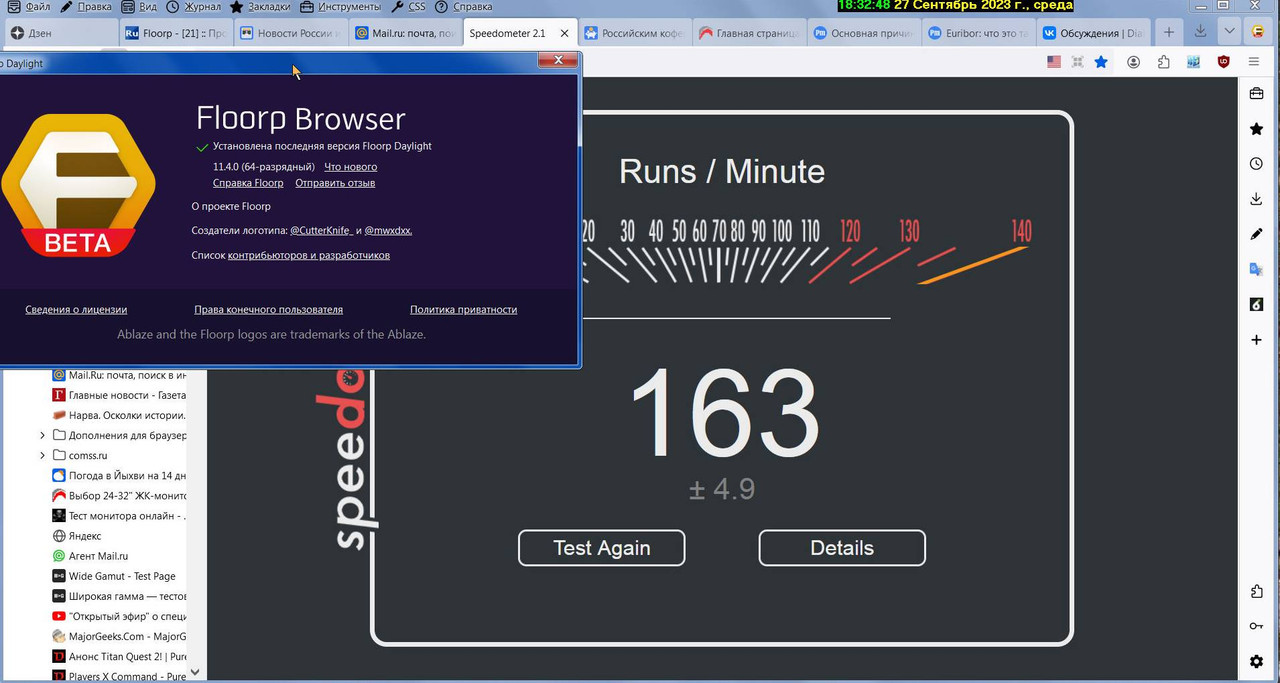Viewport: 1280px width, 683px height.
Task: Expand the comss.ru bookmark folder
Action: click(42, 455)
